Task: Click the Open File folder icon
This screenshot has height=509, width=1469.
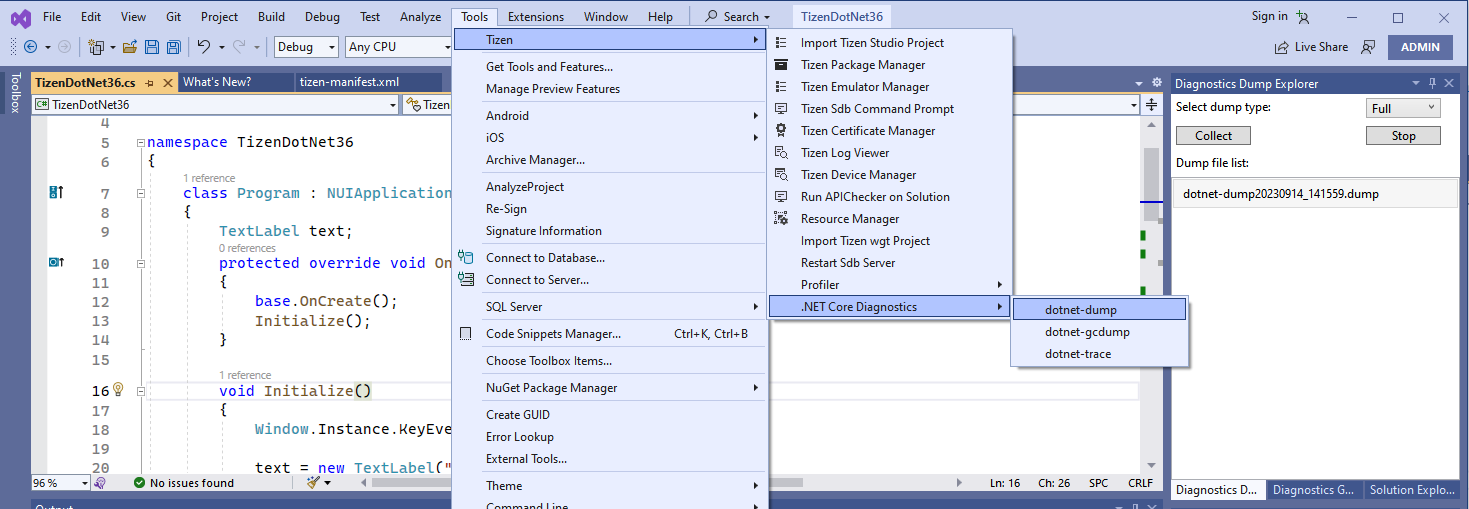Action: tap(130, 47)
